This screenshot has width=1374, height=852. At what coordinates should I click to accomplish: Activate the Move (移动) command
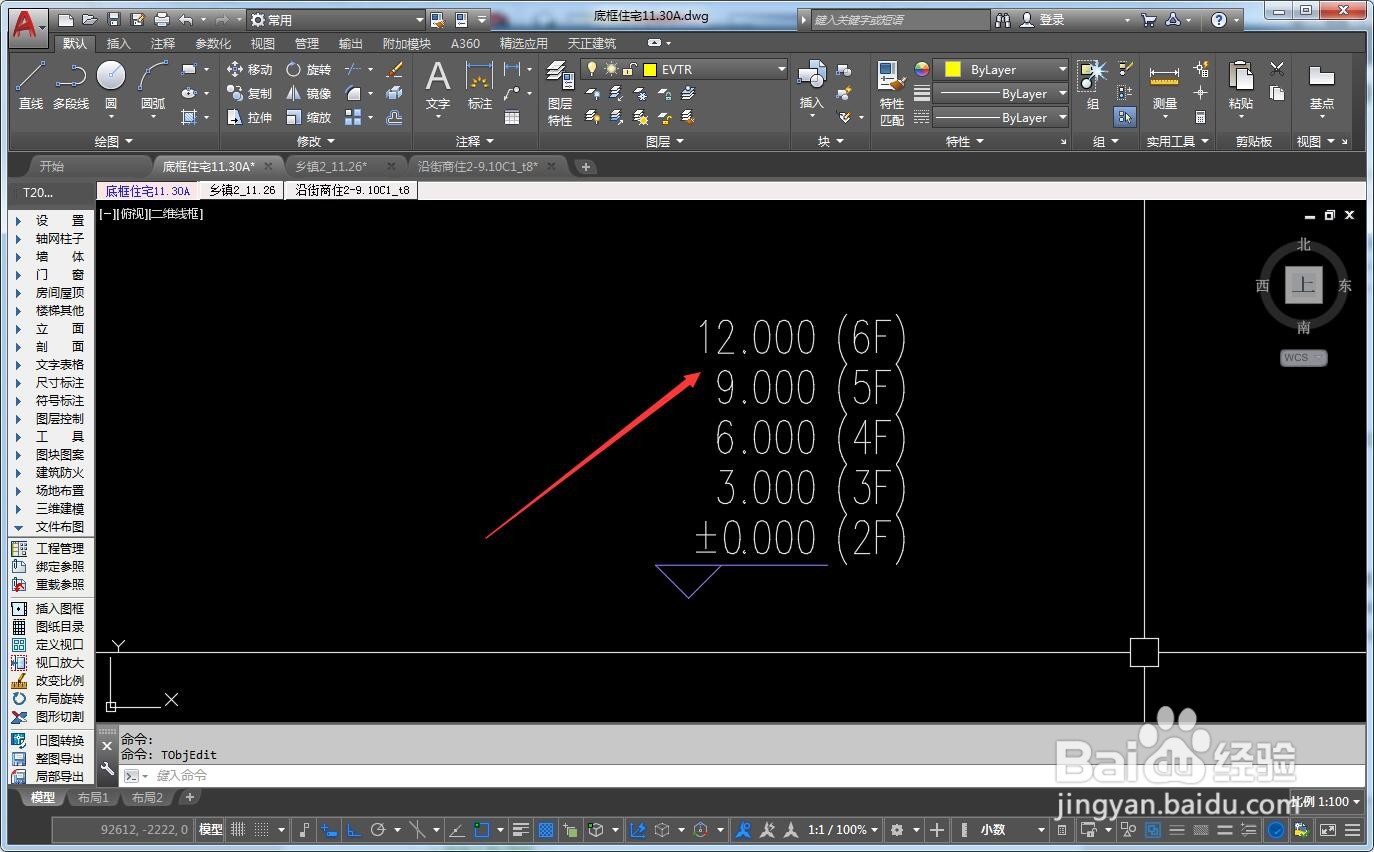(x=249, y=69)
